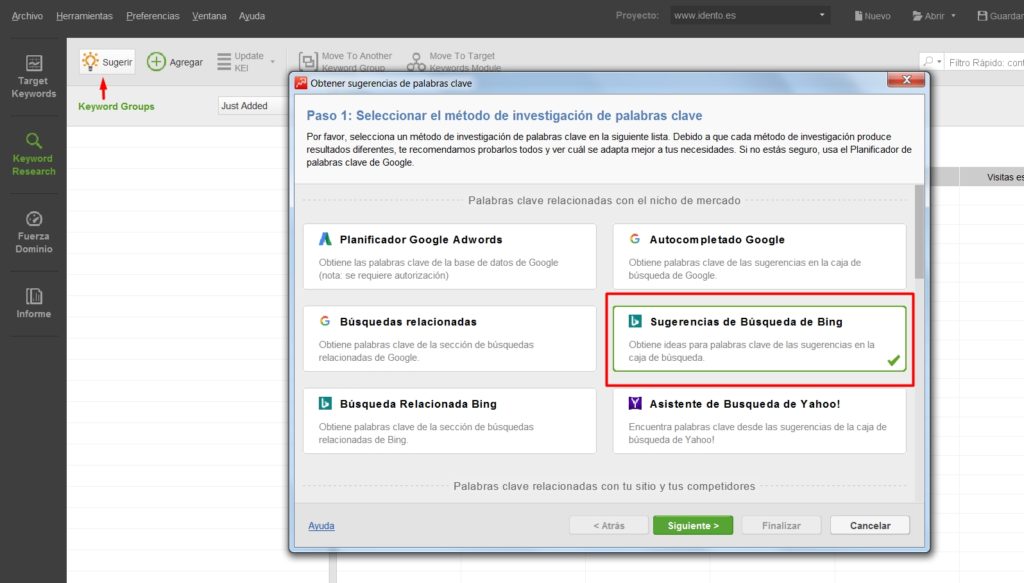
Task: Click the Visitas column header
Action: [x=991, y=177]
